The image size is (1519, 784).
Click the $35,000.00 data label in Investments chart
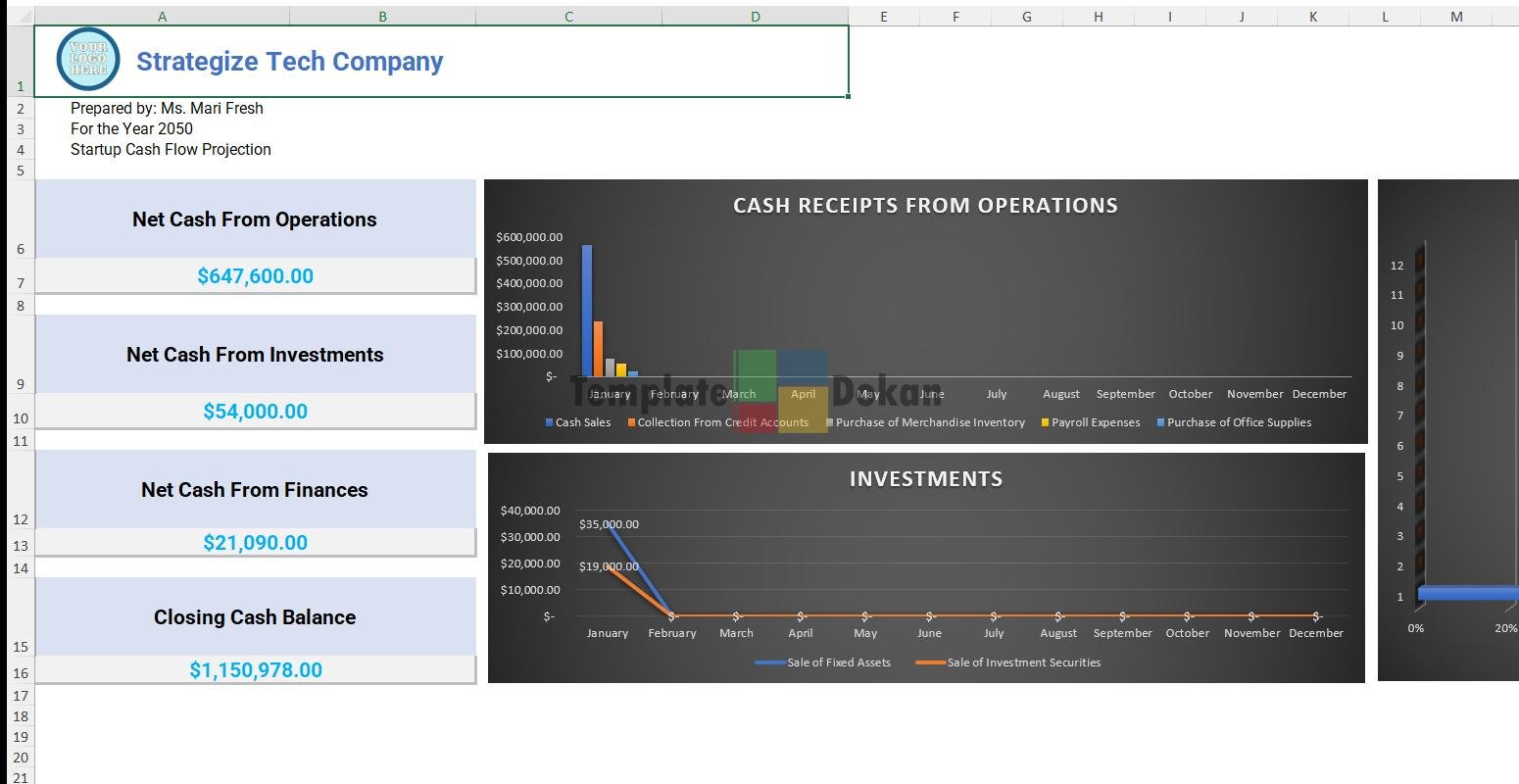pos(609,524)
